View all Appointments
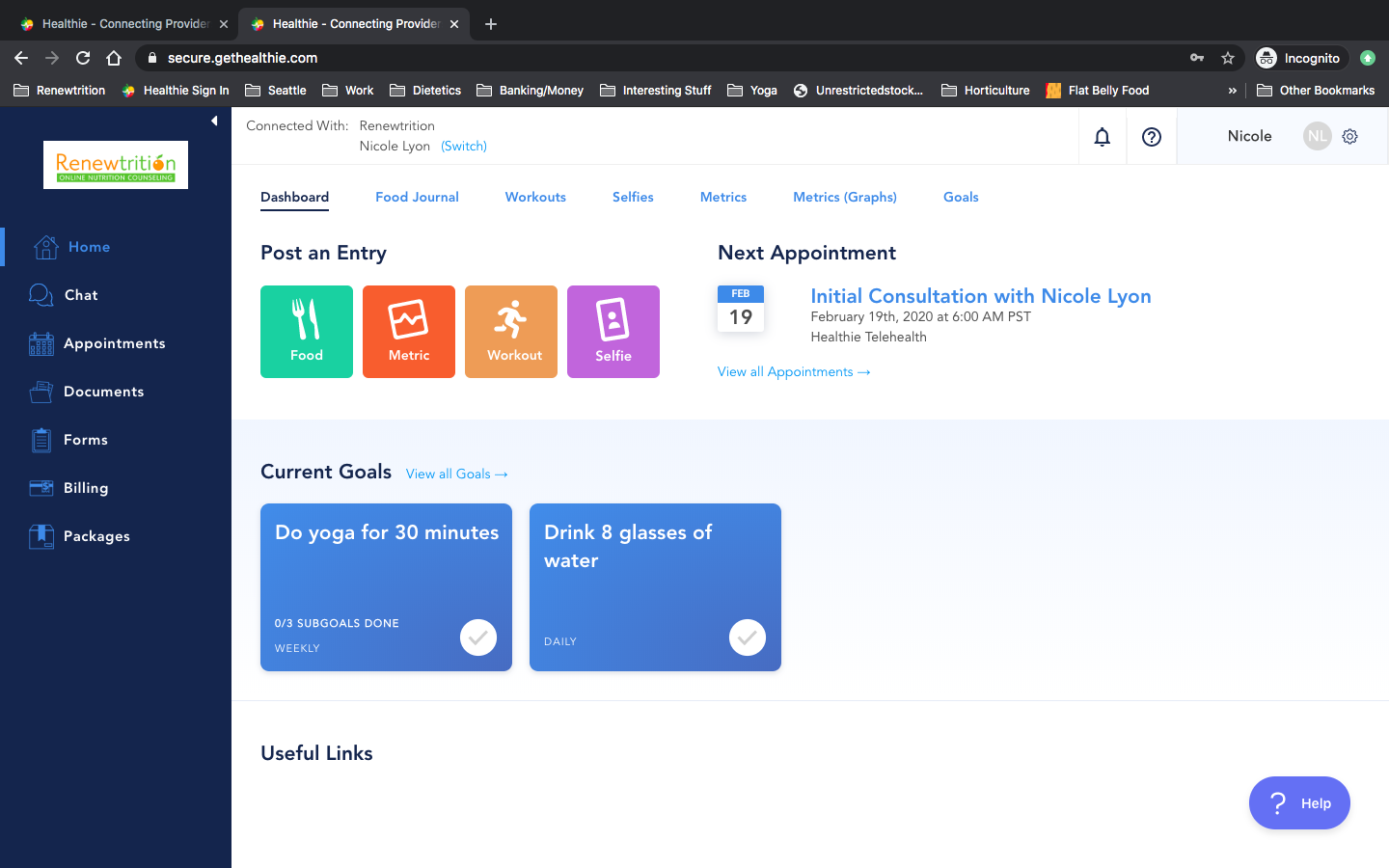Viewport: 1389px width, 868px height. [x=794, y=372]
